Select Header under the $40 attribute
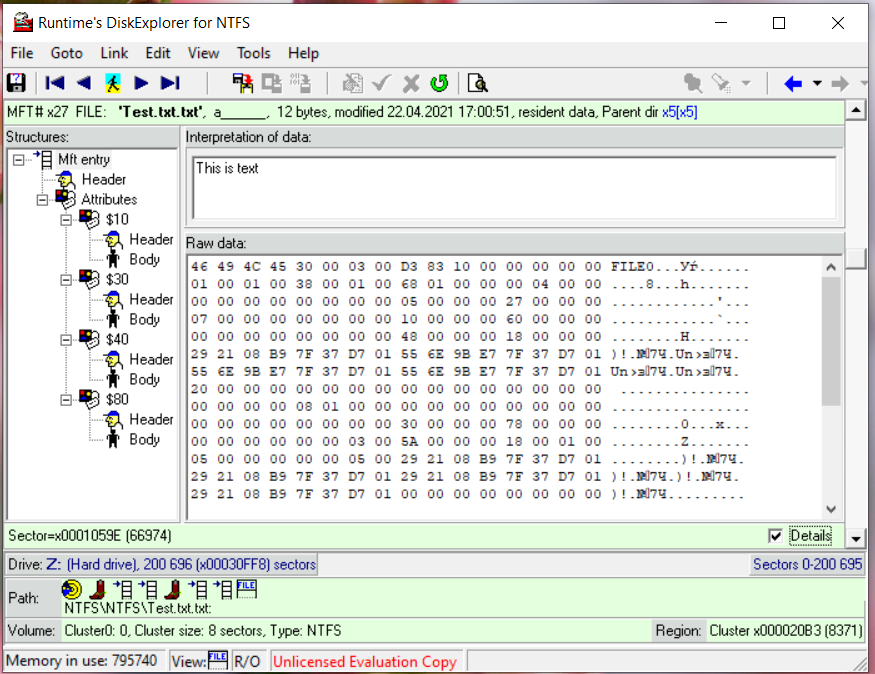The height and width of the screenshot is (674, 875). (x=151, y=359)
